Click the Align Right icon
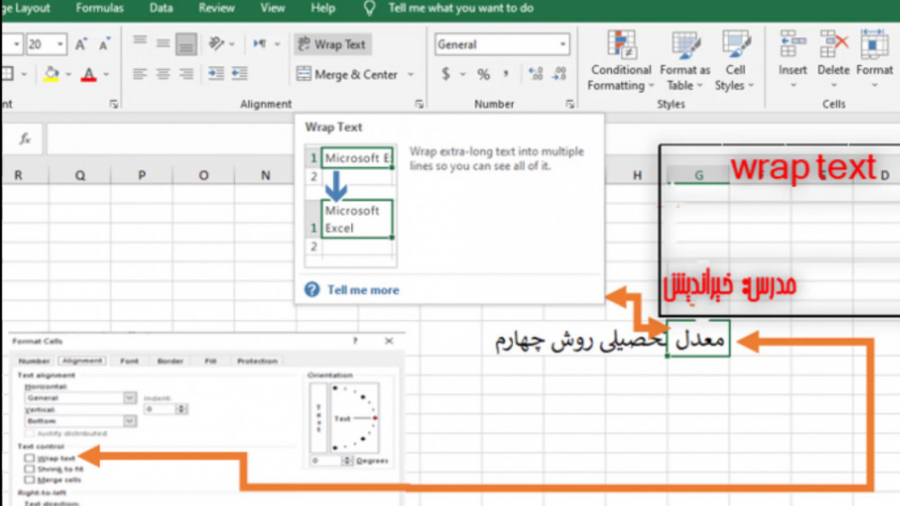This screenshot has height=506, width=900. tap(186, 73)
